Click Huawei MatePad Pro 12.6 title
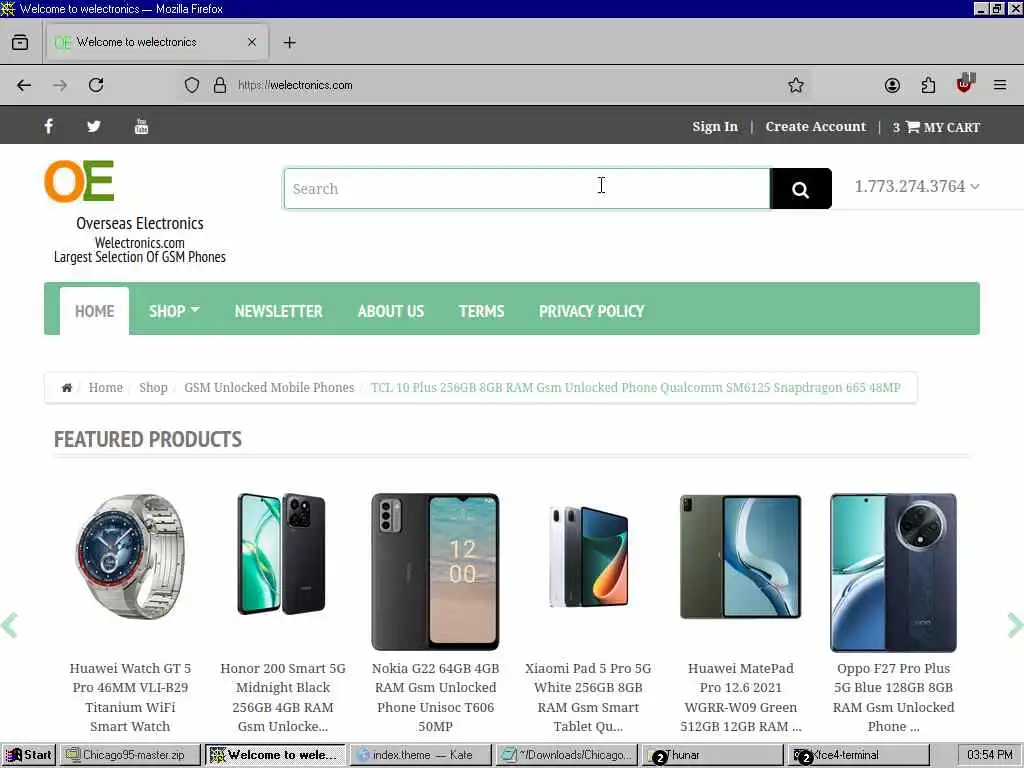 click(x=741, y=697)
